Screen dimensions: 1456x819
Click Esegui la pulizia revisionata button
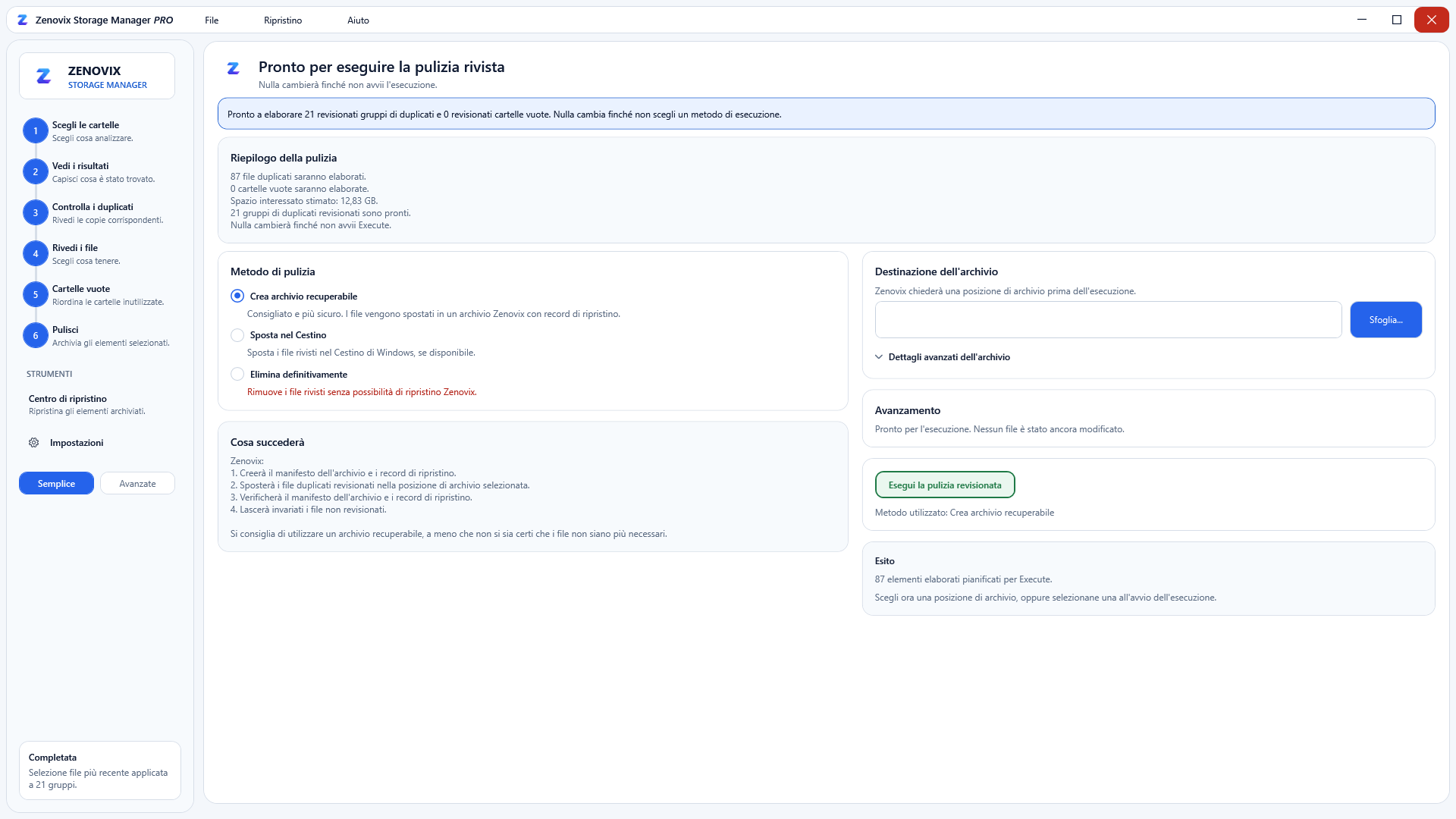coord(945,485)
